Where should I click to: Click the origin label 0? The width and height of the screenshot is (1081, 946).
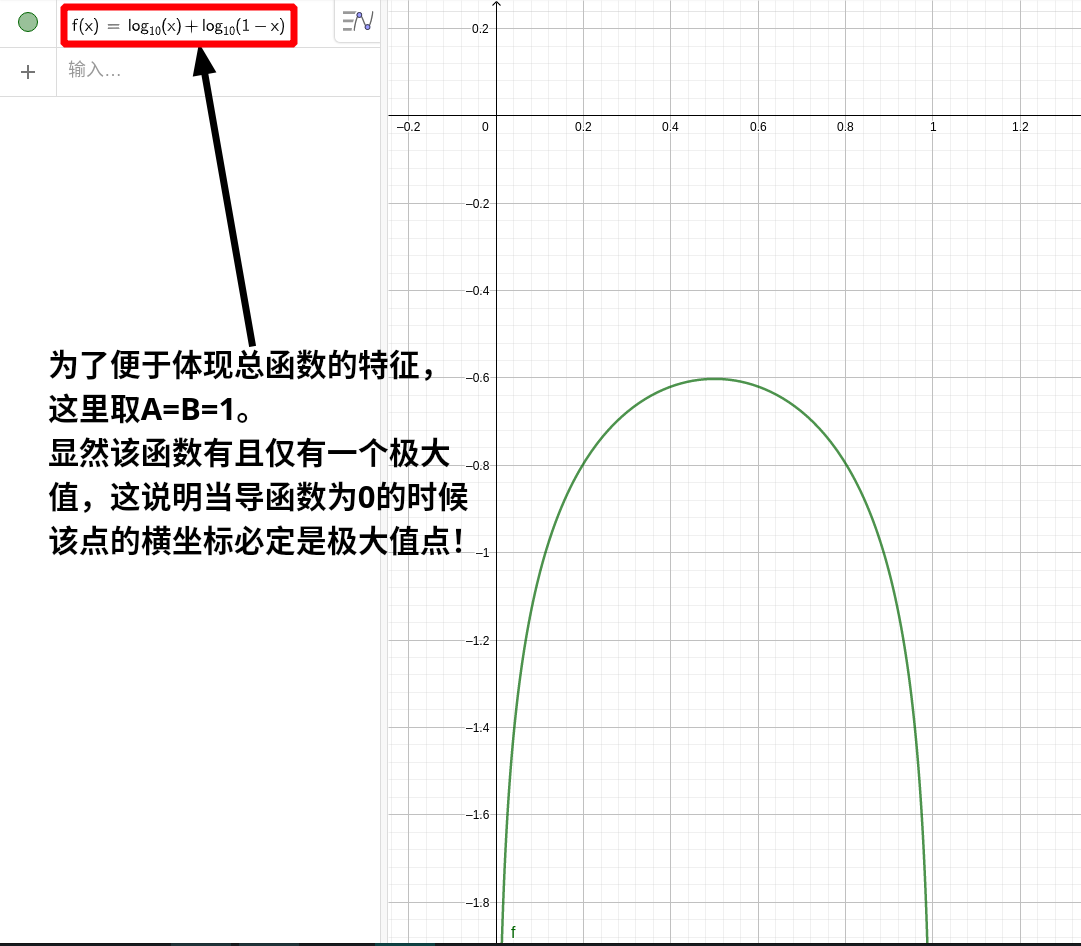coord(485,127)
